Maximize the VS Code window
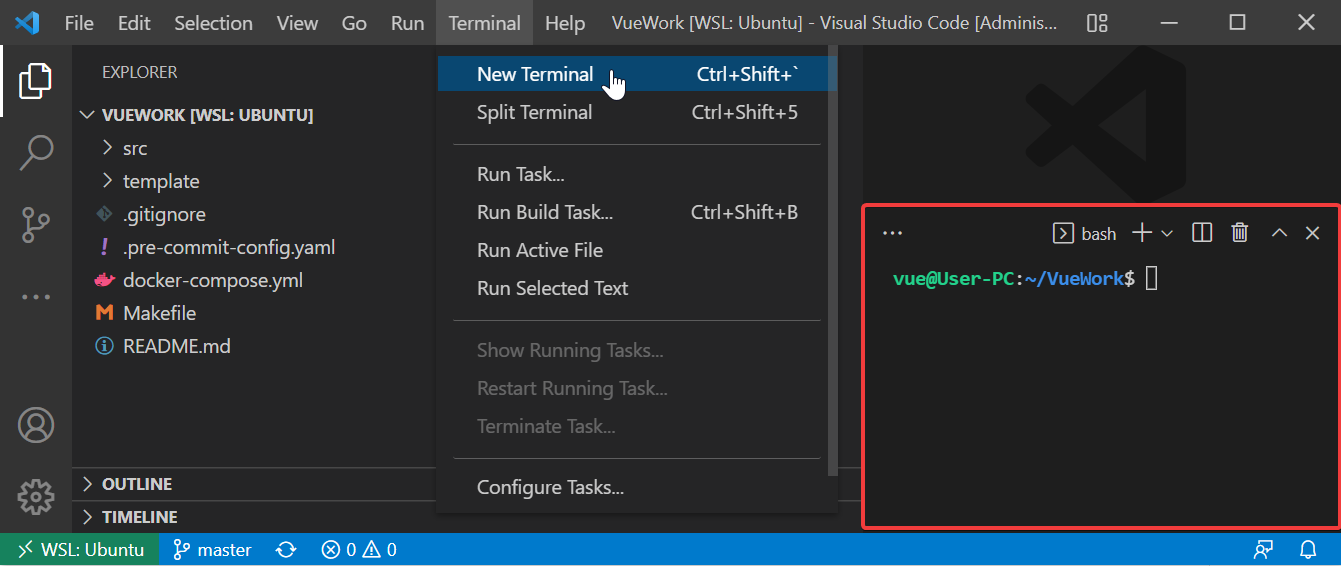This screenshot has width=1341, height=566. tap(1237, 22)
